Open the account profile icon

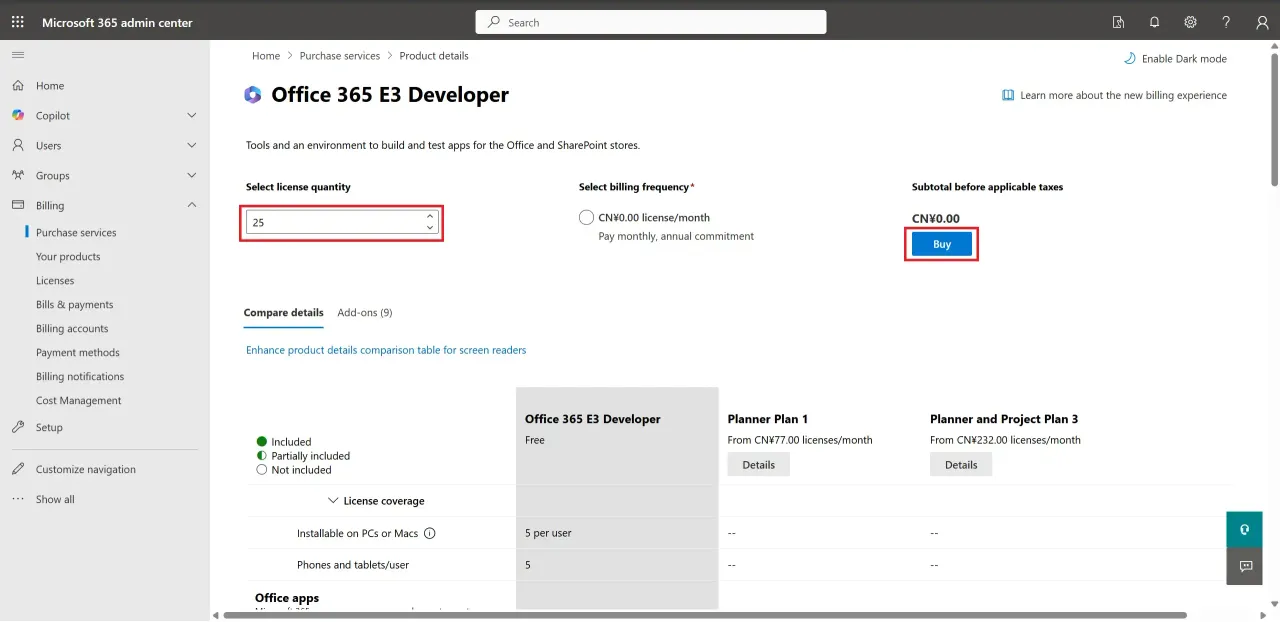tap(1262, 22)
